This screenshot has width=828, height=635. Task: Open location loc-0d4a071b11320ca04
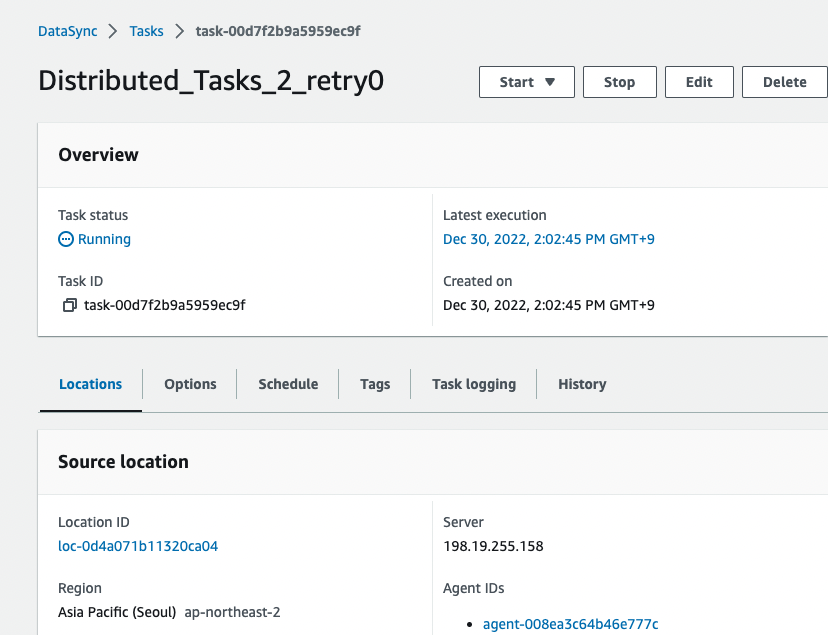138,546
